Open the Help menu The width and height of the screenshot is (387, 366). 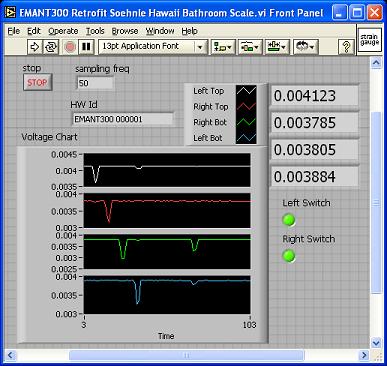click(189, 31)
